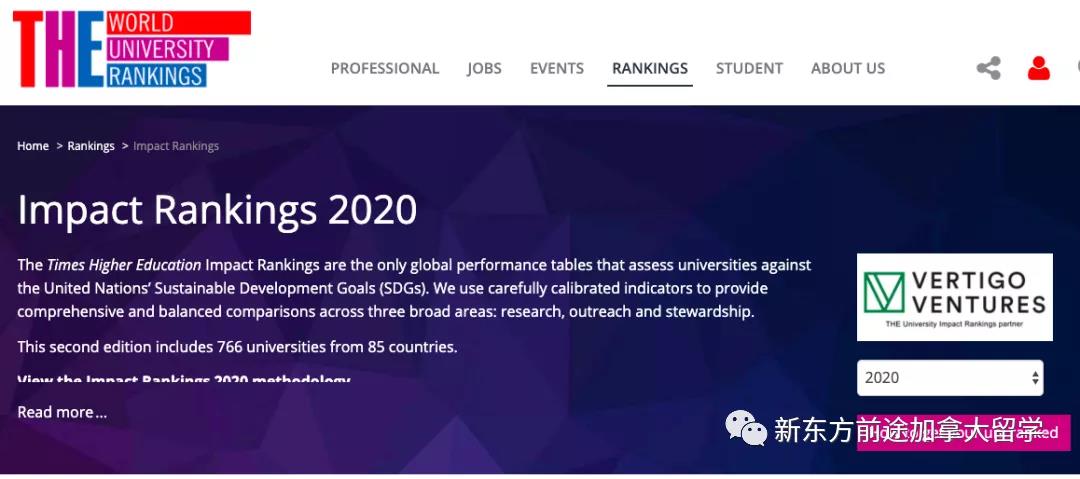Viewport: 1080px width, 479px height.
Task: Click the WeChat logo in the watermark
Action: click(x=746, y=428)
